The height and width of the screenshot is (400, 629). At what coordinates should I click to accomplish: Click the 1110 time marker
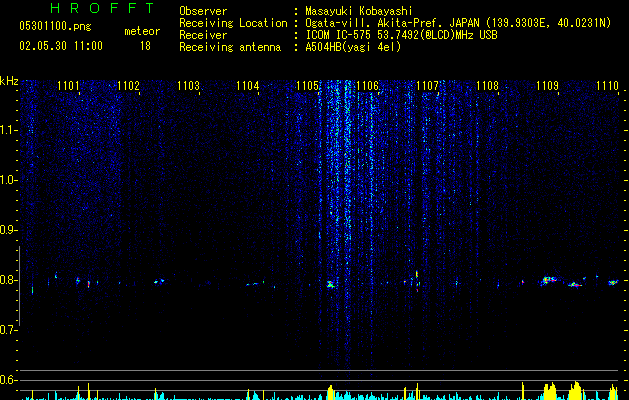click(x=607, y=86)
